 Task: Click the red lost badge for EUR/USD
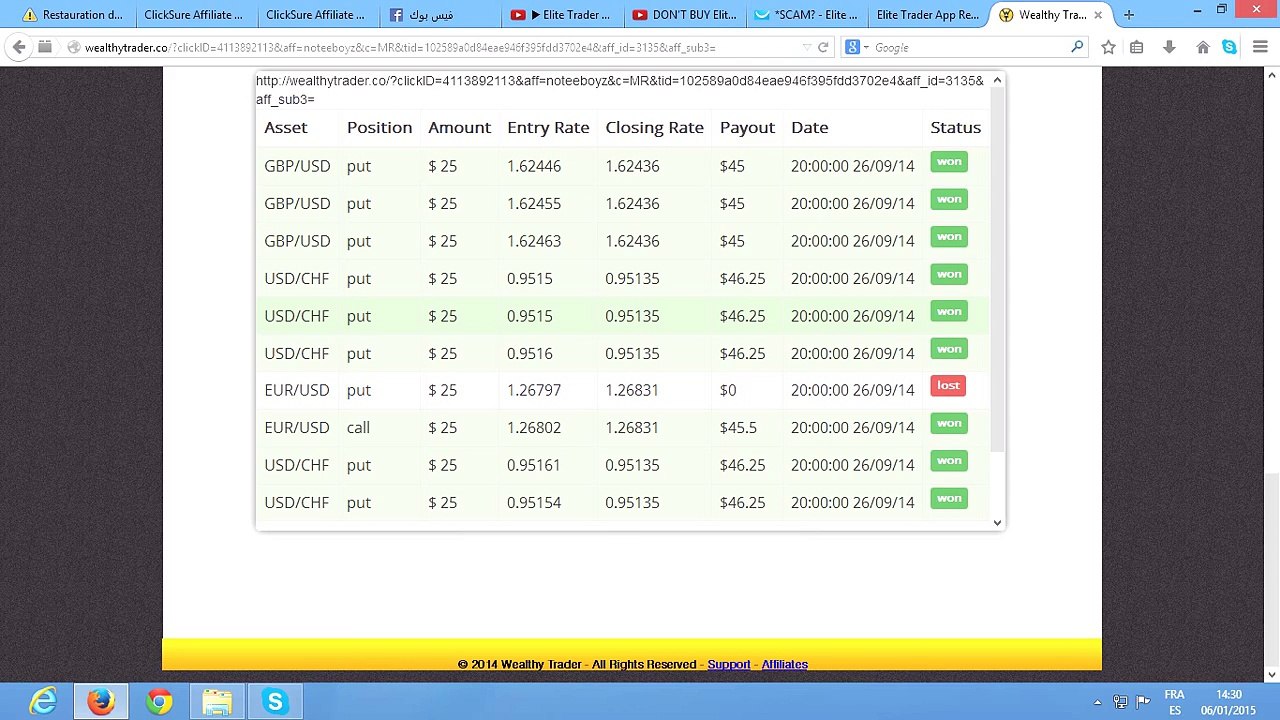pos(948,386)
